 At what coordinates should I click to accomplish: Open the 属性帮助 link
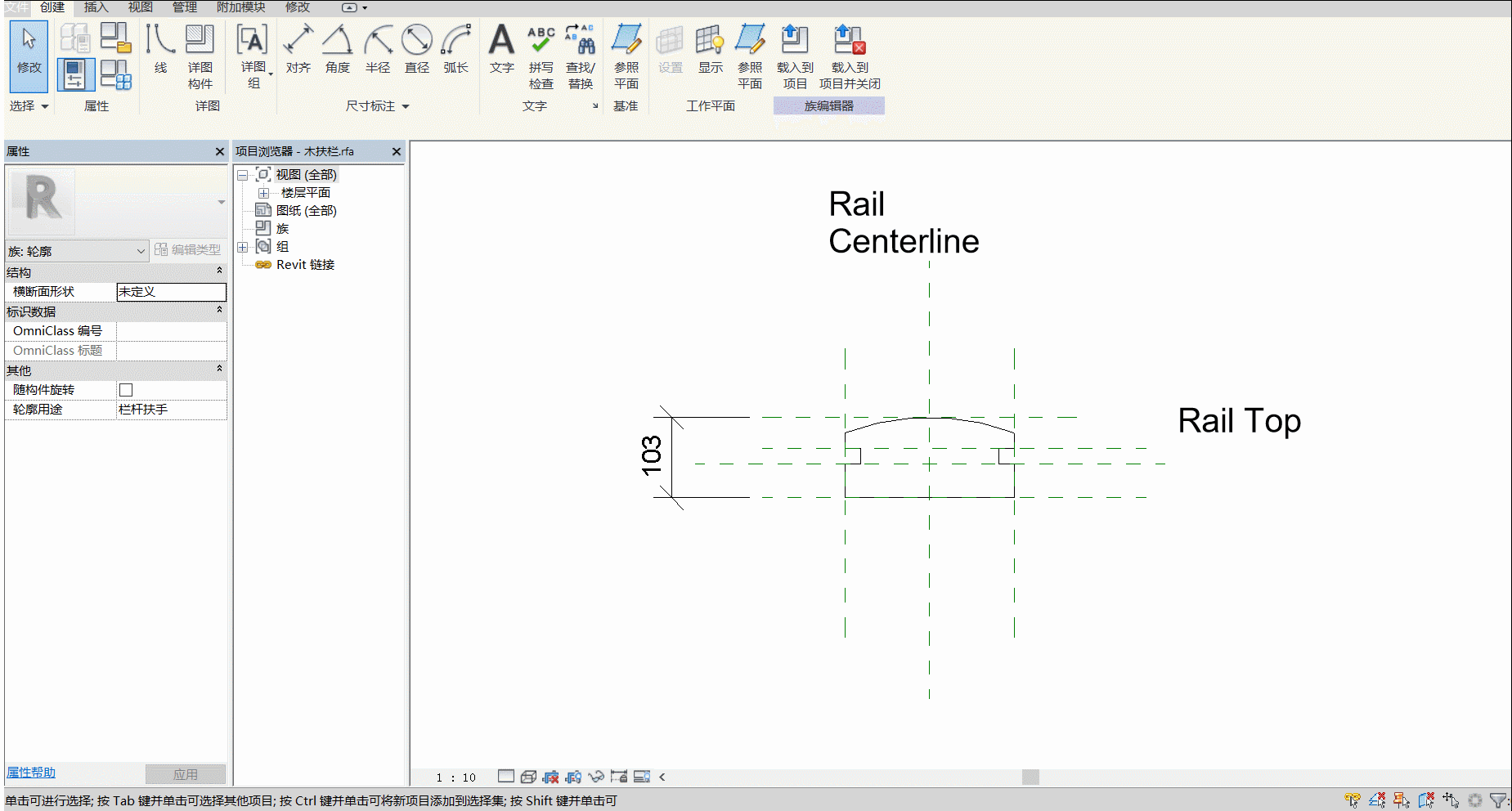point(31,773)
